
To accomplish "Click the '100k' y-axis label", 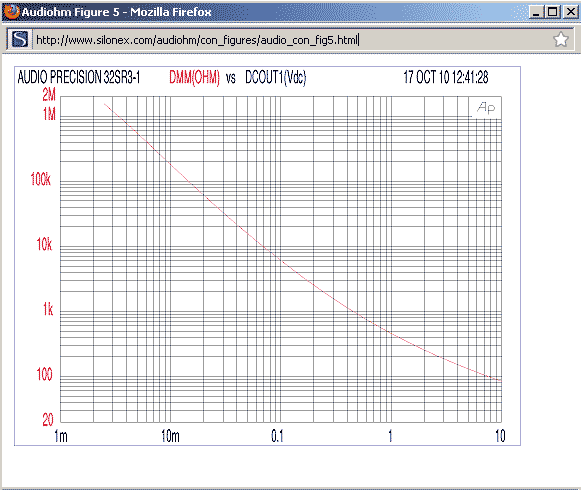I will [40, 179].
